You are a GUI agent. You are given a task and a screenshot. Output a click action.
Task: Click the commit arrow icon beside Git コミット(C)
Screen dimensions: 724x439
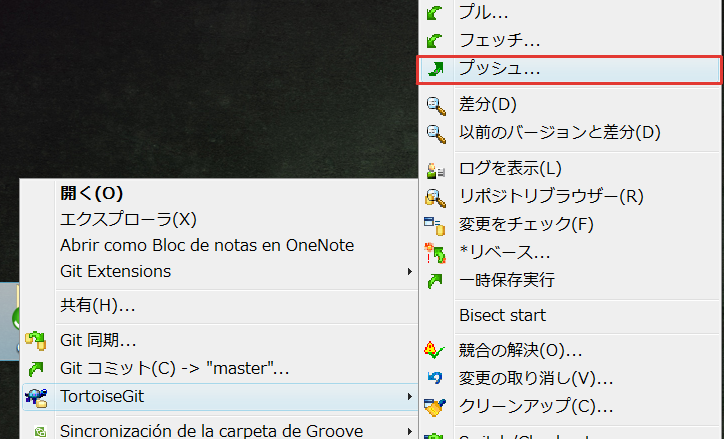point(36,368)
